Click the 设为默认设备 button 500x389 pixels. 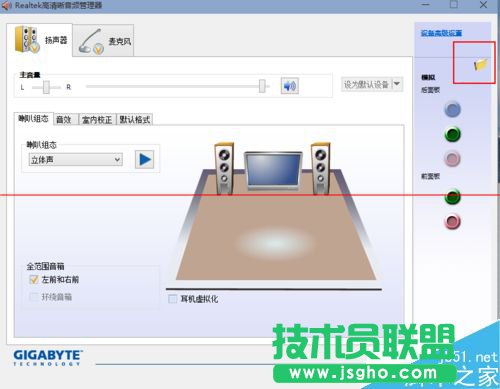366,84
